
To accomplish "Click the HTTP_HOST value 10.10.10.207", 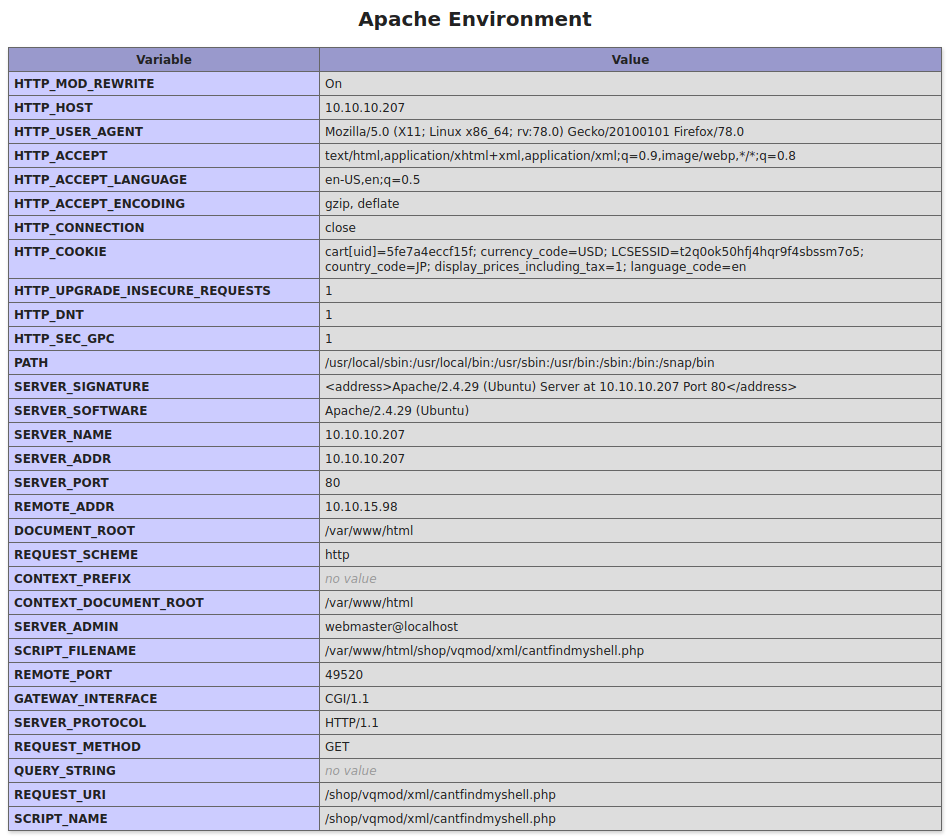I will [x=365, y=108].
